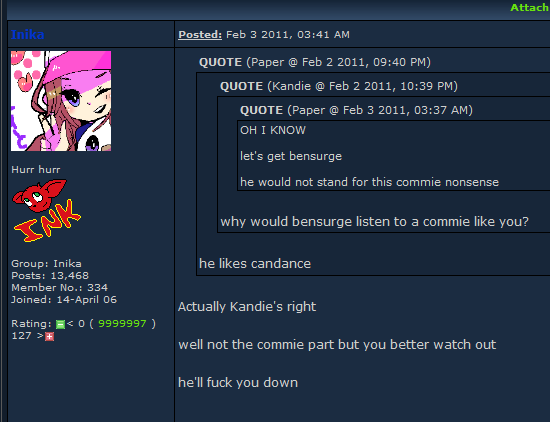Click the 'Group: Inika' profile detail

46,263
